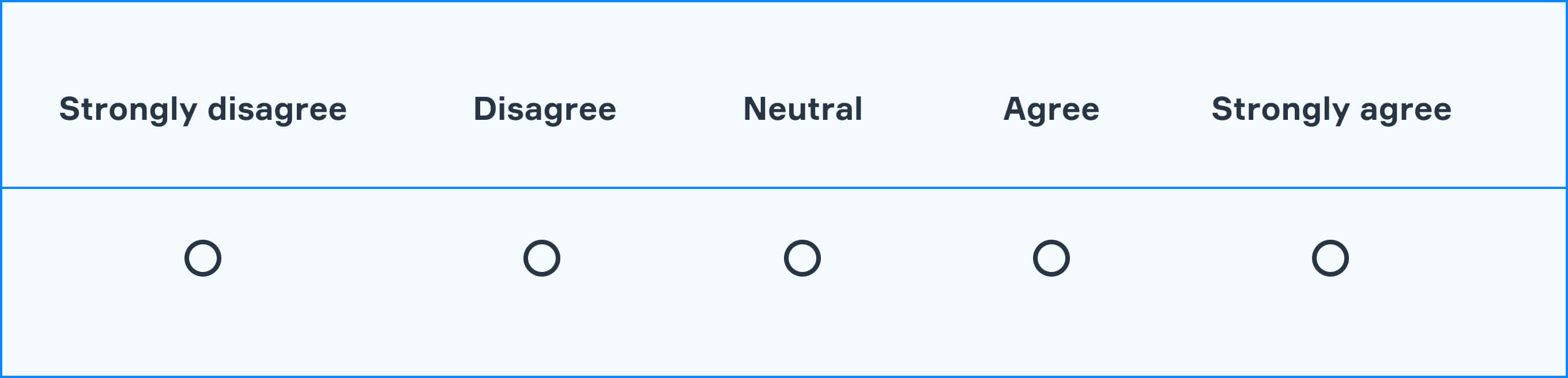This screenshot has width=1568, height=378.
Task: Click the Strongly disagree column header
Action: [203, 109]
